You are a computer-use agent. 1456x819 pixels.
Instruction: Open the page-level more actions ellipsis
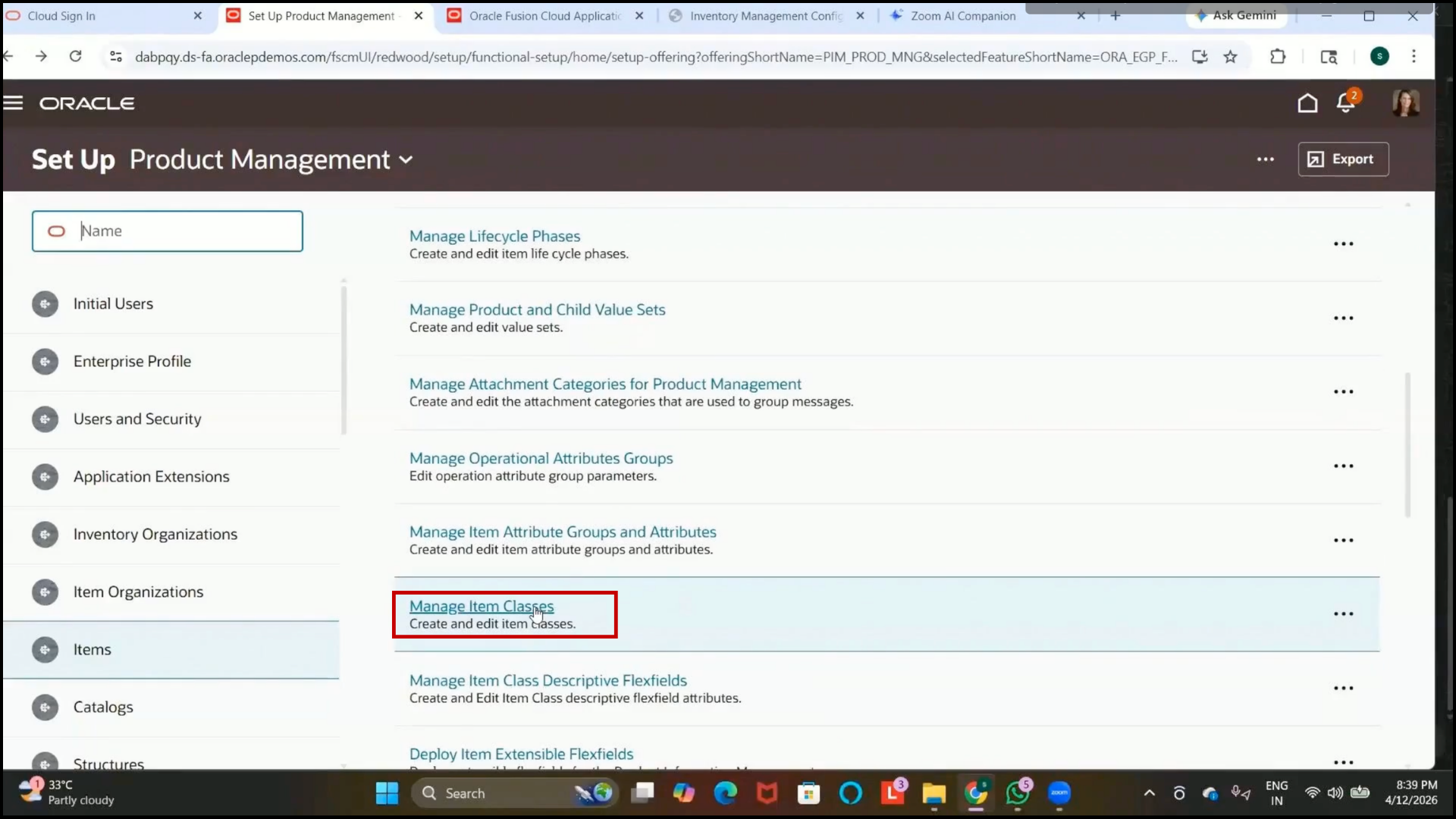click(x=1265, y=159)
